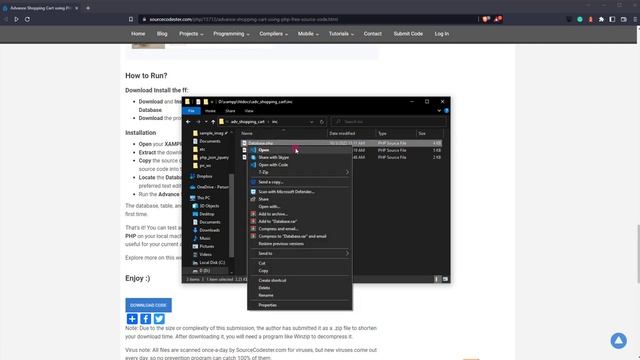Switch to Explorer Home ribbon tab
640x360 pixels.
tap(211, 111)
